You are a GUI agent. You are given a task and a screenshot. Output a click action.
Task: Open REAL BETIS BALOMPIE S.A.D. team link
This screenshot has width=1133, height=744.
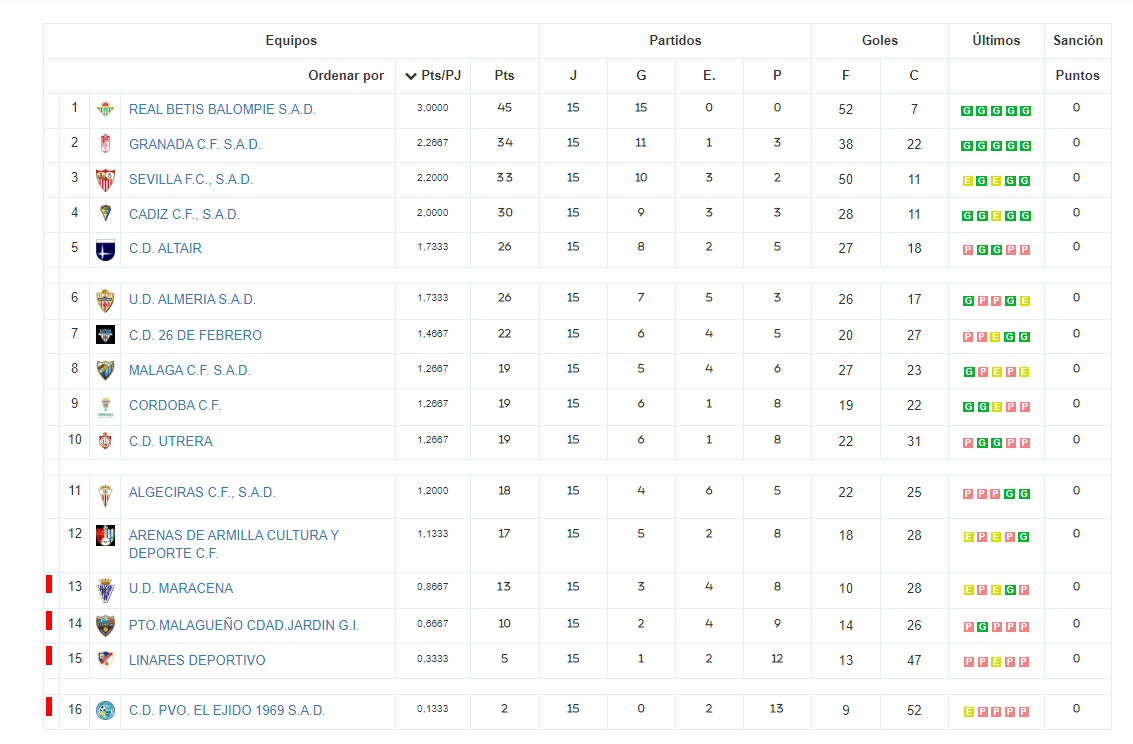(x=223, y=109)
